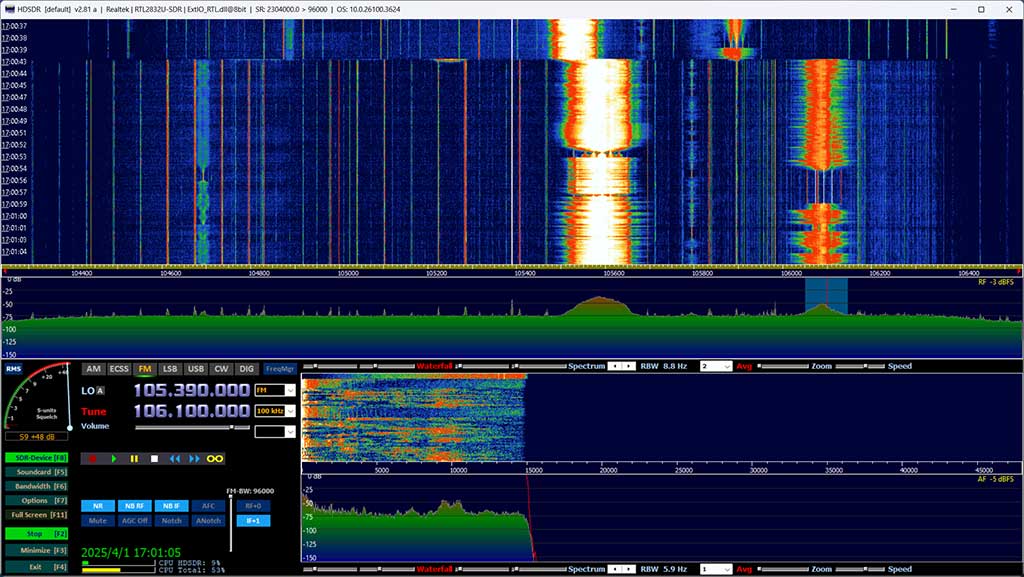Open the FM band dropdown beside LO
Image resolution: width=1024 pixels, height=577 pixels.
pos(275,390)
